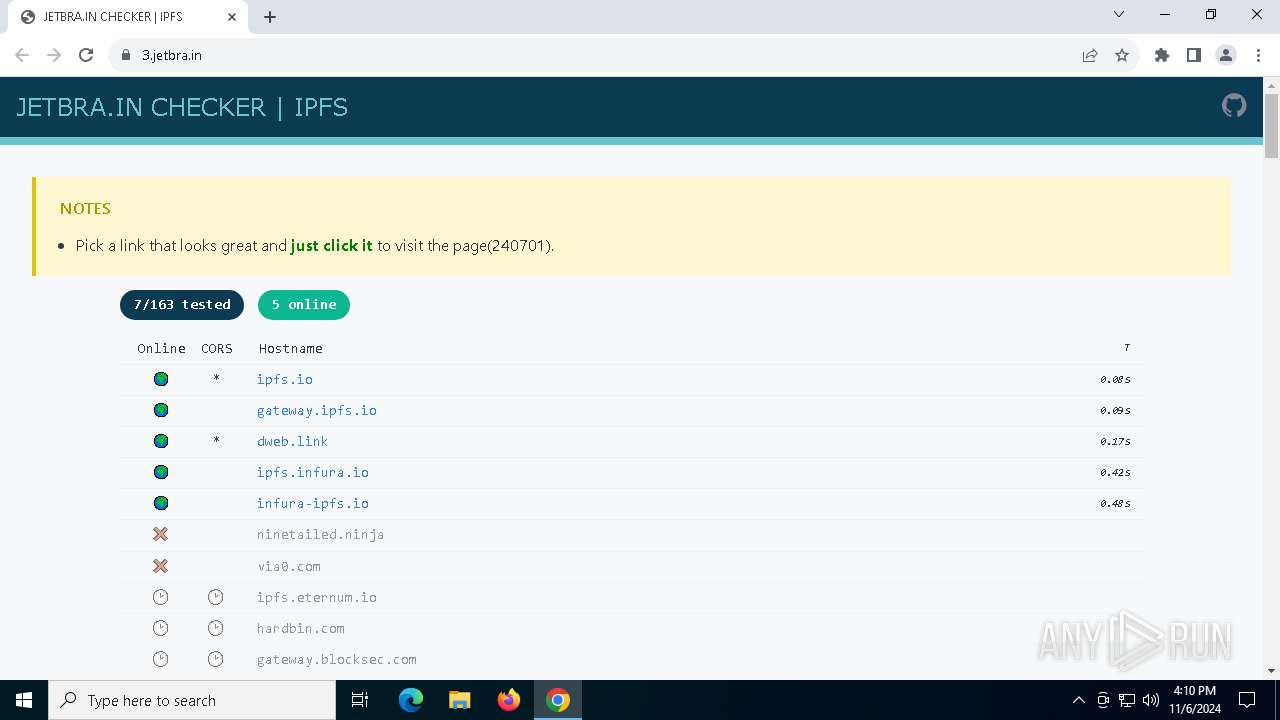
Task: Open the Extensions puzzle icon
Action: click(x=1162, y=55)
